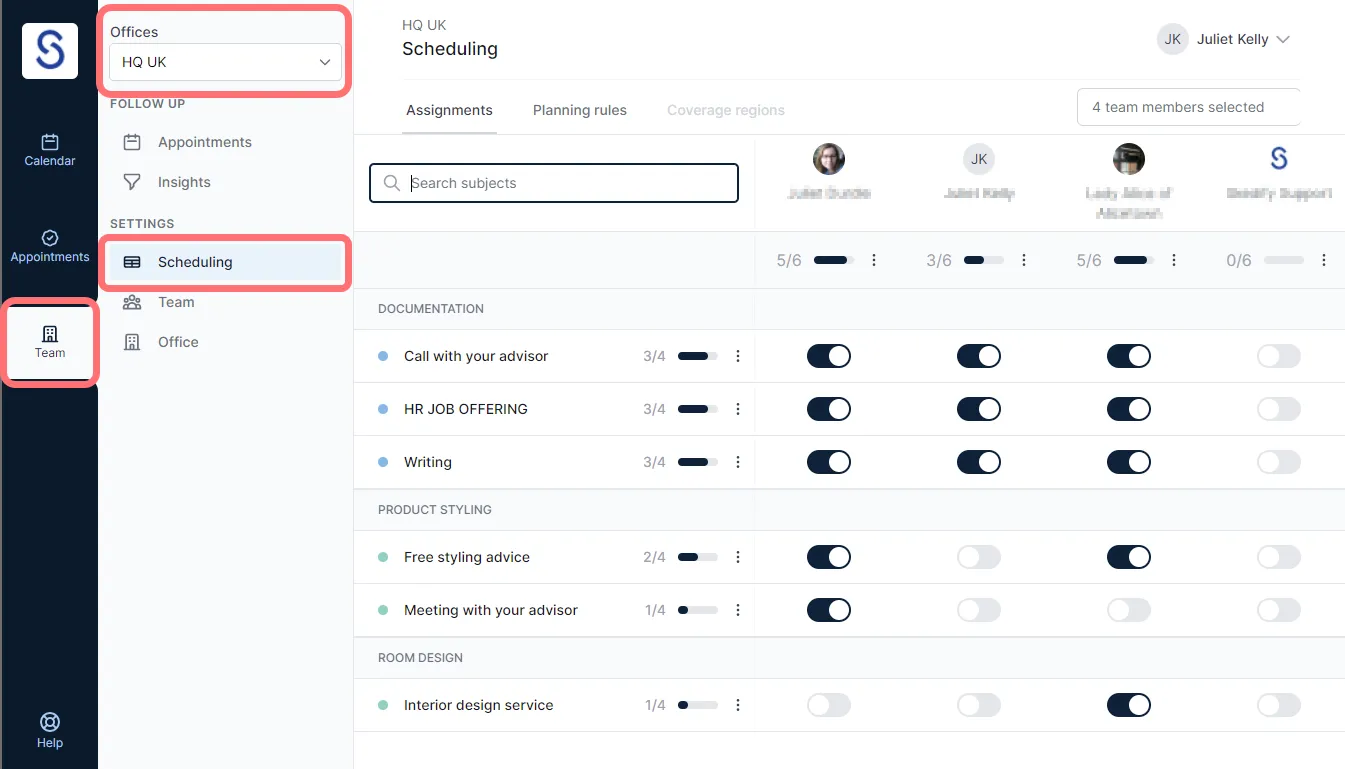Open the Calendar view from left rail
This screenshot has height=769, width=1345.
click(x=50, y=150)
